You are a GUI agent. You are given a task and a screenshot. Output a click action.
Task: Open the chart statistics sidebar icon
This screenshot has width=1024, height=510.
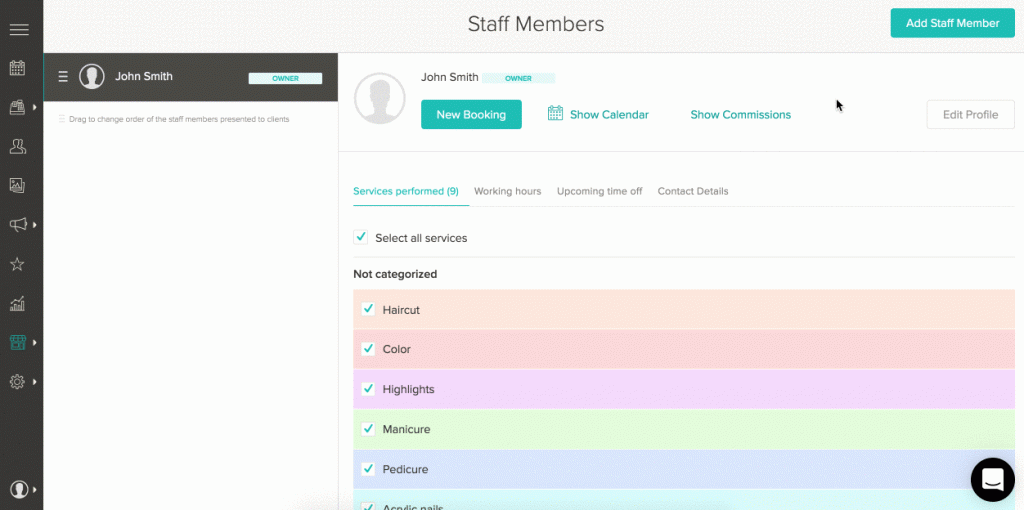18,304
